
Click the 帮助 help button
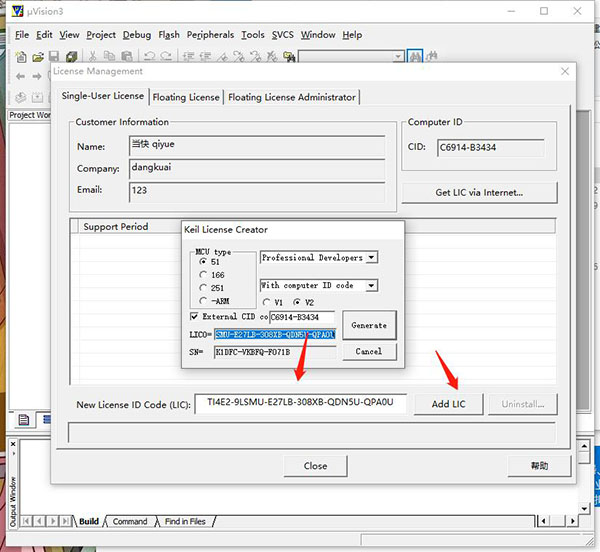coord(539,466)
